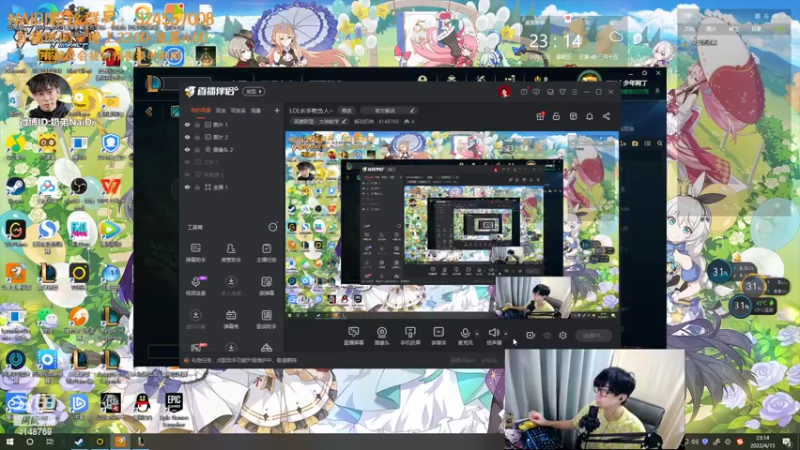Toggle the preview eye icon in bottom bar

click(x=547, y=336)
